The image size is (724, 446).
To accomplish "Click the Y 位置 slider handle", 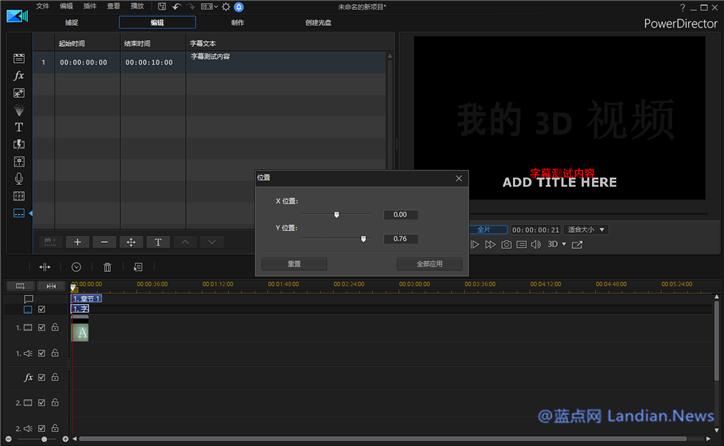I will click(x=363, y=239).
